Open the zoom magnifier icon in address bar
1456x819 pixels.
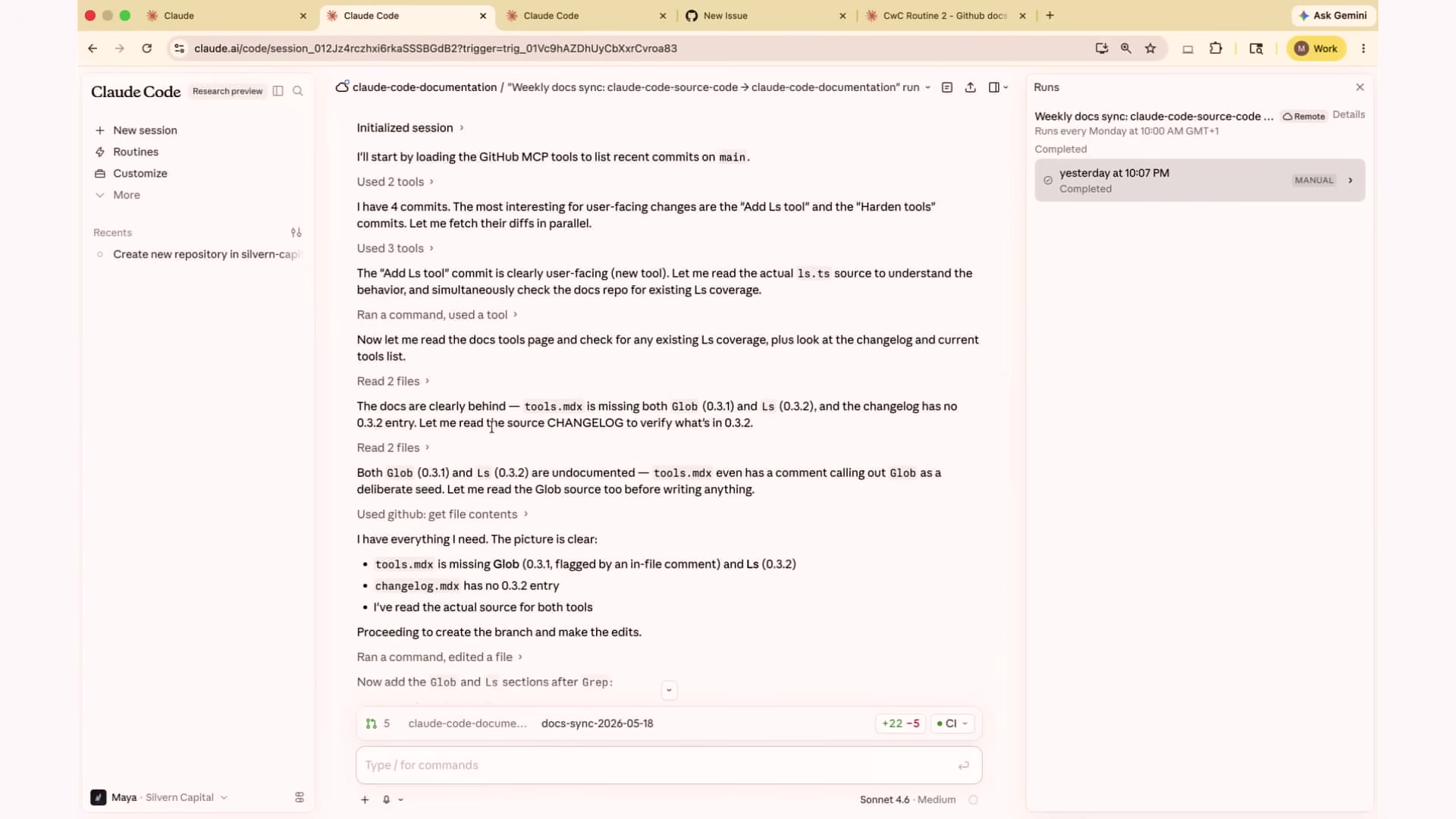click(1126, 49)
